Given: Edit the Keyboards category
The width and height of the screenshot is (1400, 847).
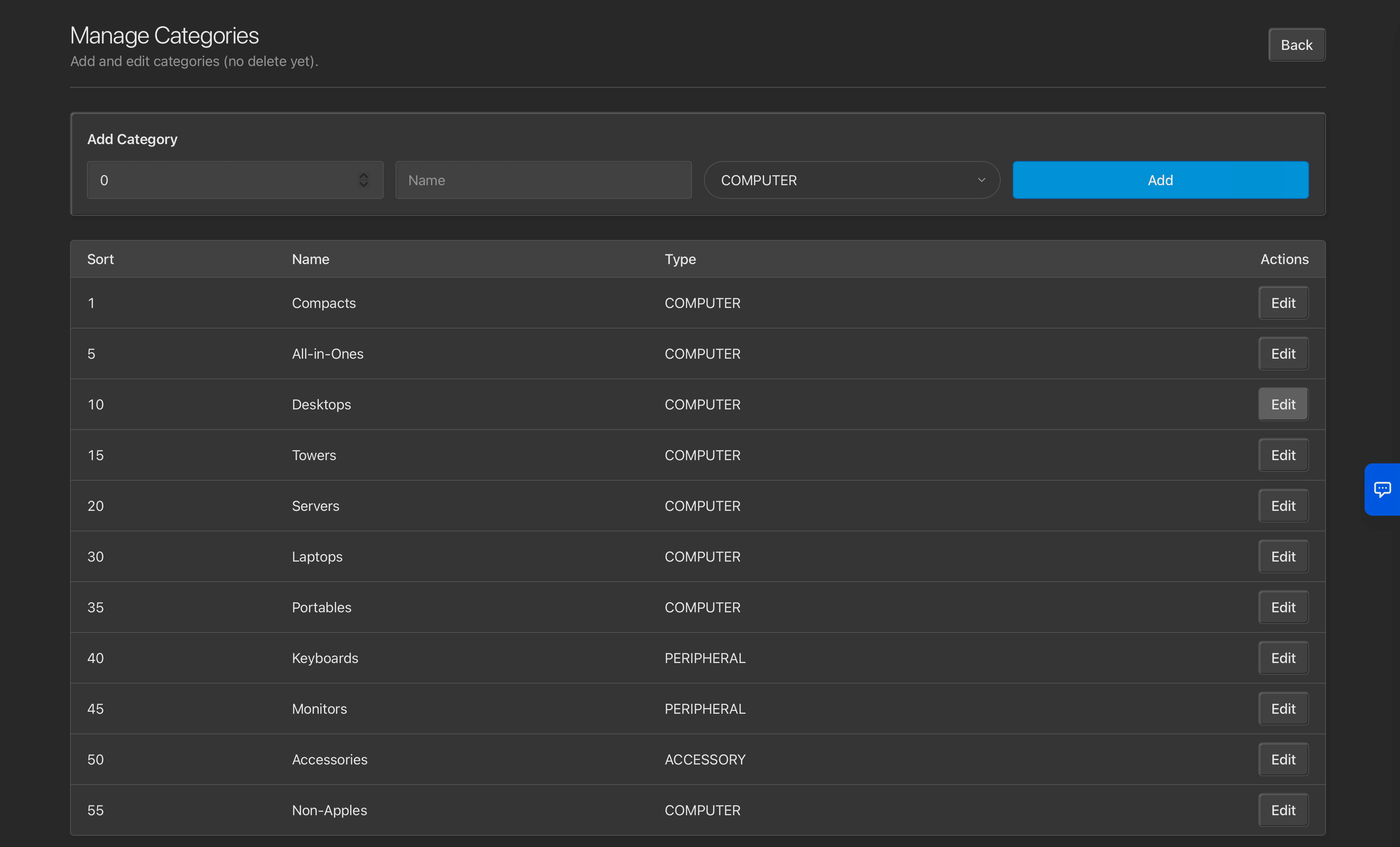Looking at the screenshot, I should [x=1282, y=658].
